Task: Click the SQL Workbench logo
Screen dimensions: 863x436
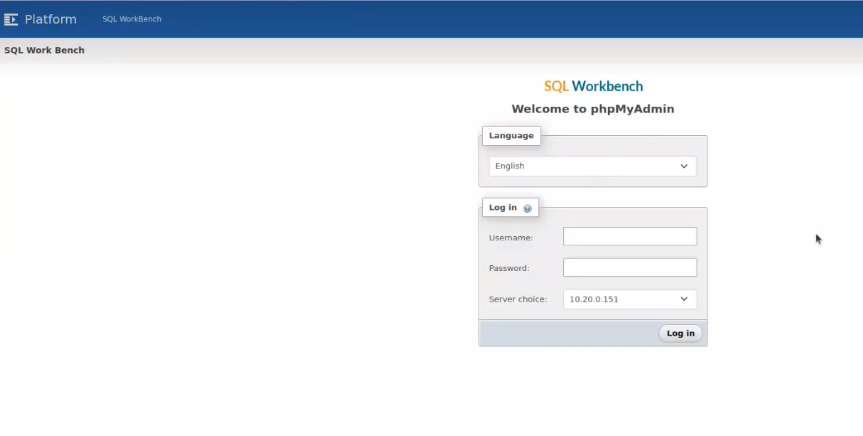Action: (x=593, y=86)
